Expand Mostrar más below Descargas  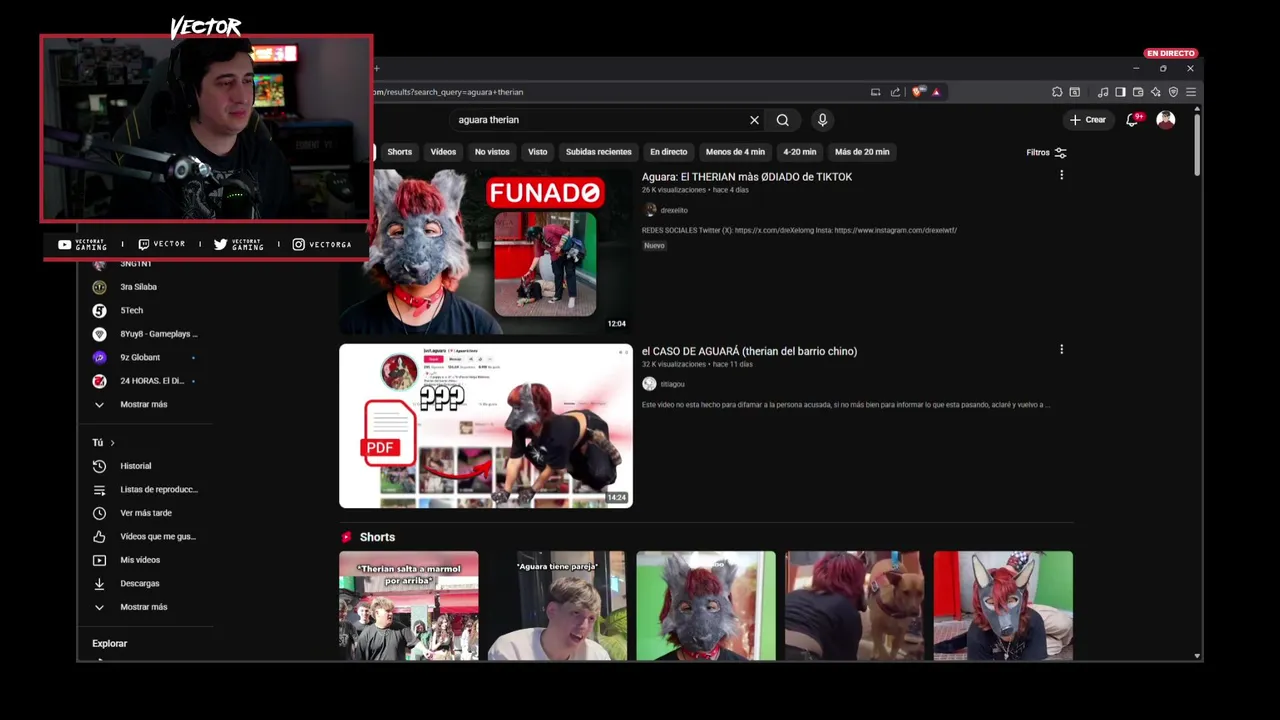pos(144,607)
